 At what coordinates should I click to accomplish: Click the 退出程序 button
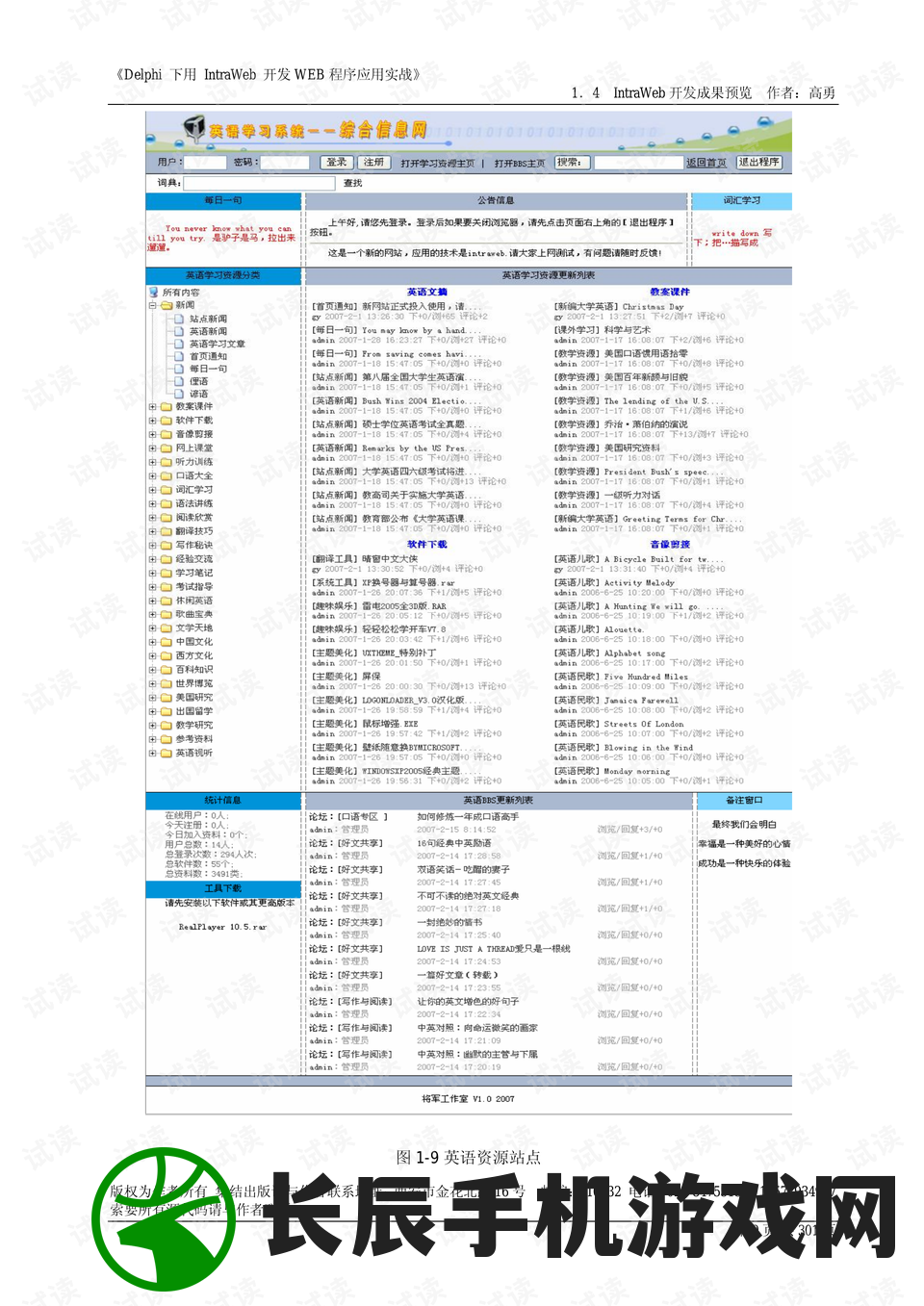click(759, 163)
